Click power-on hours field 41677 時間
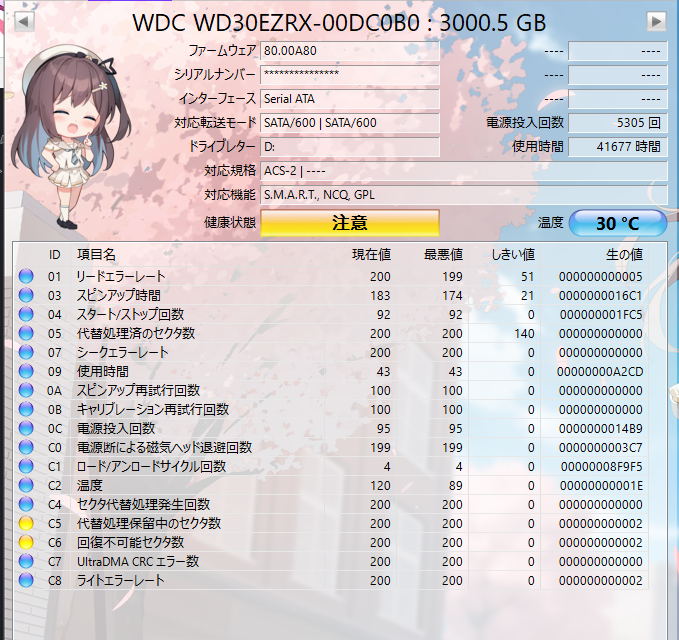 (x=618, y=147)
